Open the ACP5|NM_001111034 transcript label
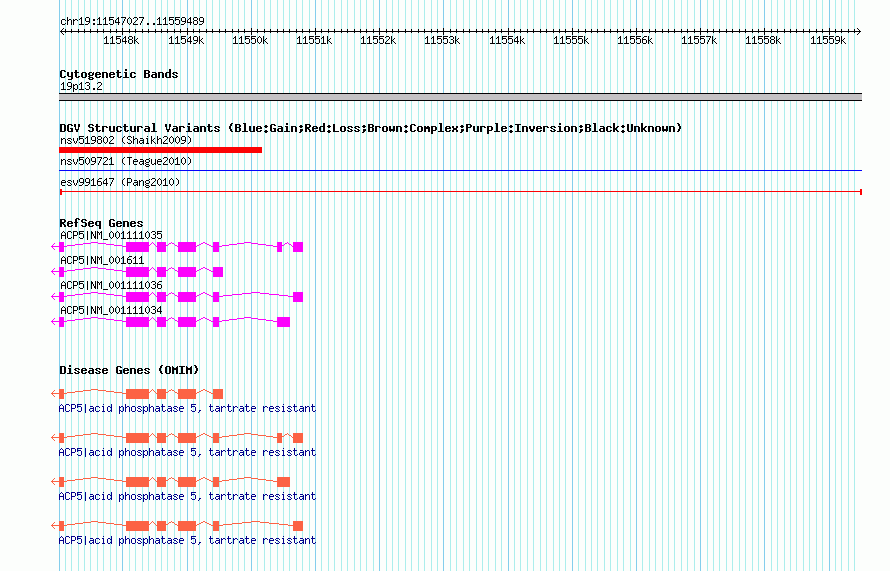Viewport: 890px width, 571px height. [111, 310]
